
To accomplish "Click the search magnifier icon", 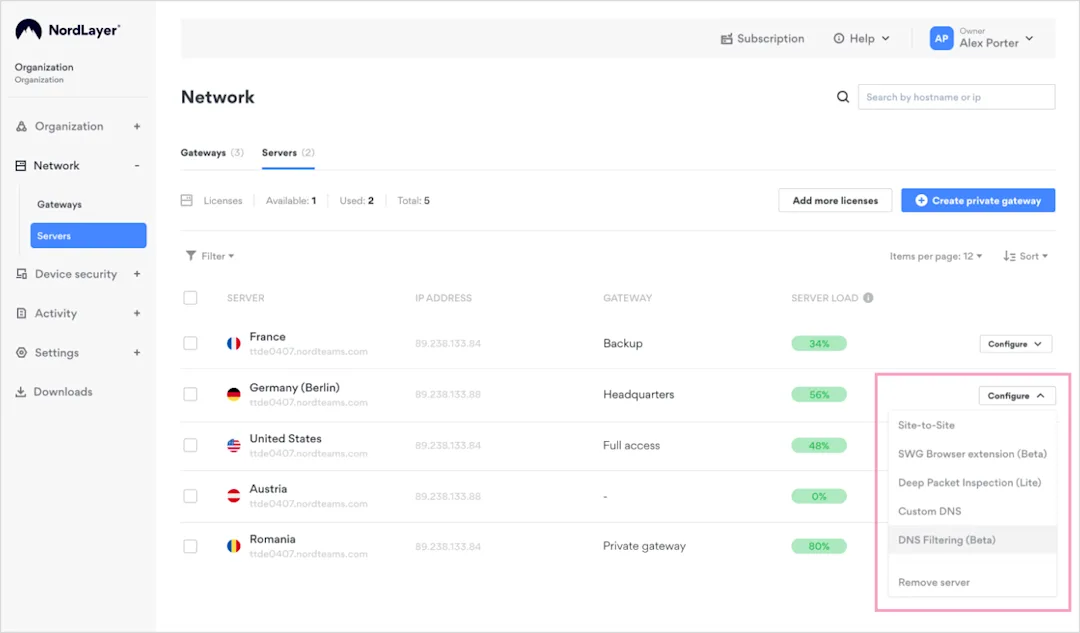I will coord(842,96).
